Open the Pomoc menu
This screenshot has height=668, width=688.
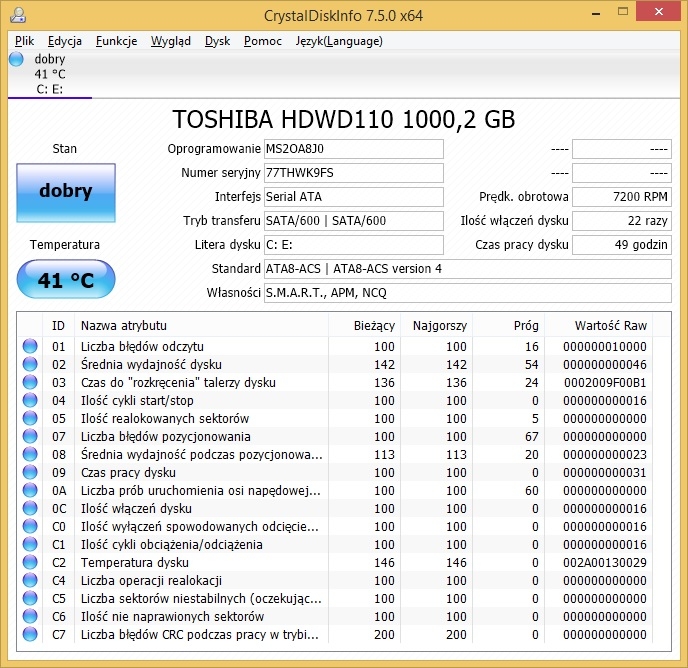pos(262,41)
